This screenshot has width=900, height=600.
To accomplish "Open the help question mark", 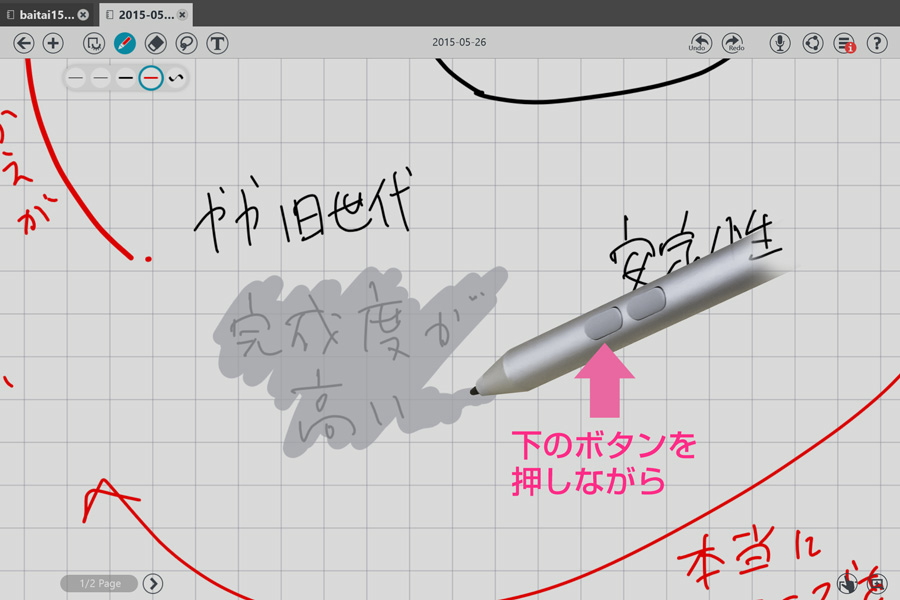I will pos(877,43).
